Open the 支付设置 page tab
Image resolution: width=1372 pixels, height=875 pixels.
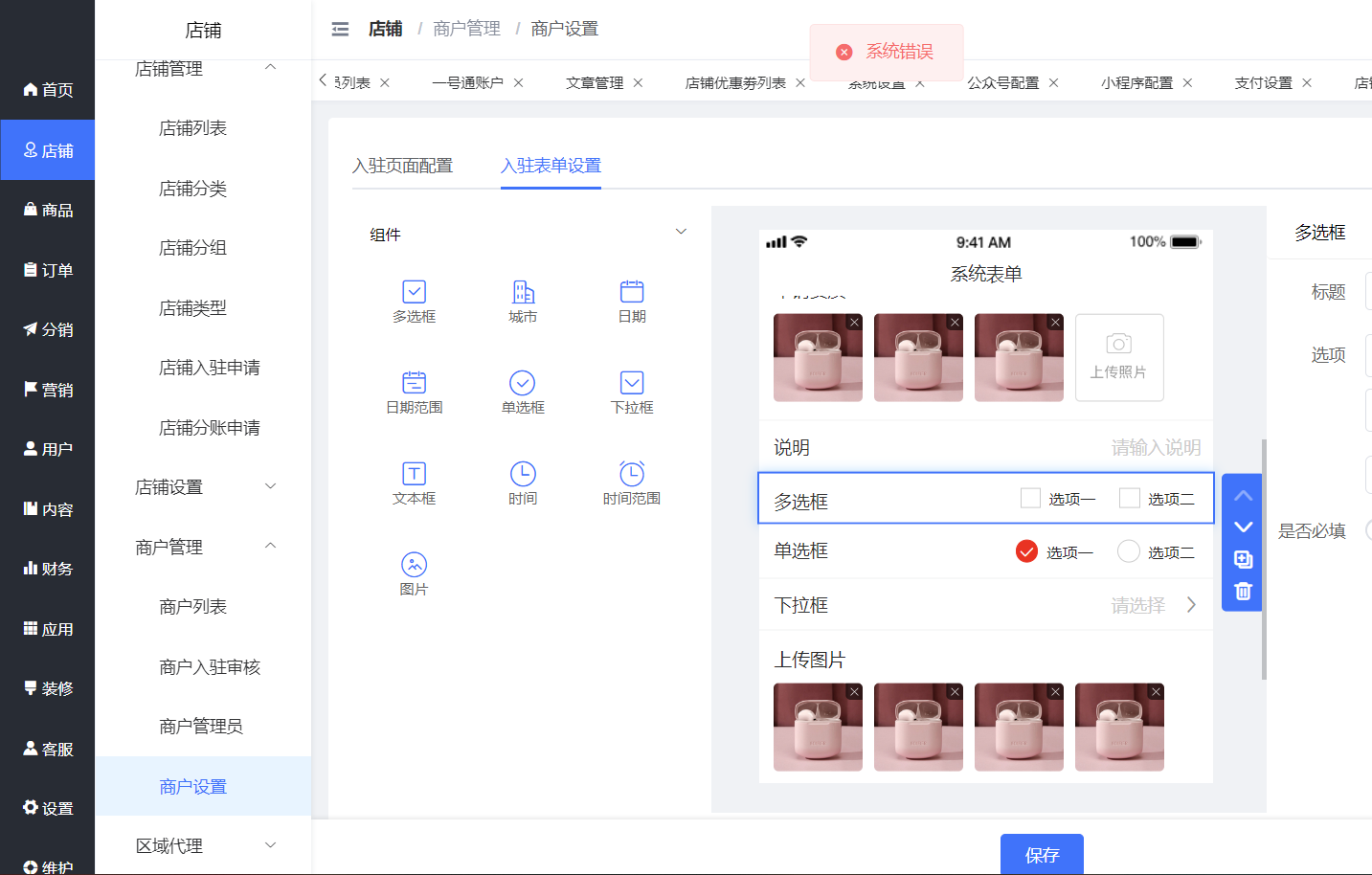pos(1263,83)
